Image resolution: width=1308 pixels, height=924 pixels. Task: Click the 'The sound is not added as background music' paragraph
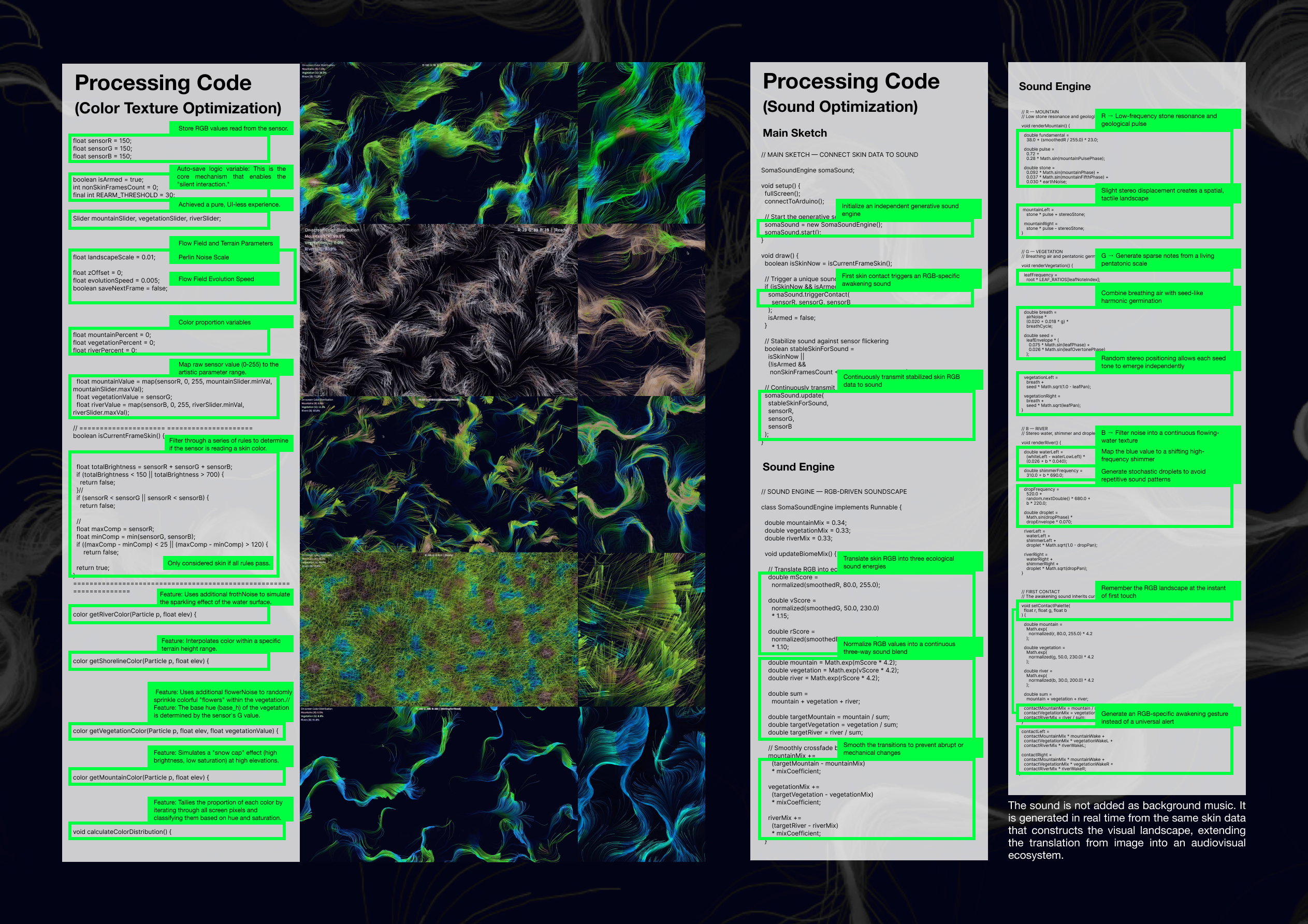tap(1126, 830)
